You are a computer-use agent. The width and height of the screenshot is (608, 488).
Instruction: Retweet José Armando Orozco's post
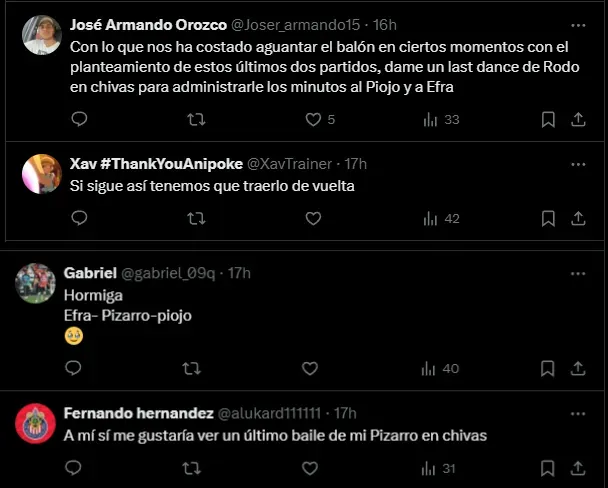[197, 119]
